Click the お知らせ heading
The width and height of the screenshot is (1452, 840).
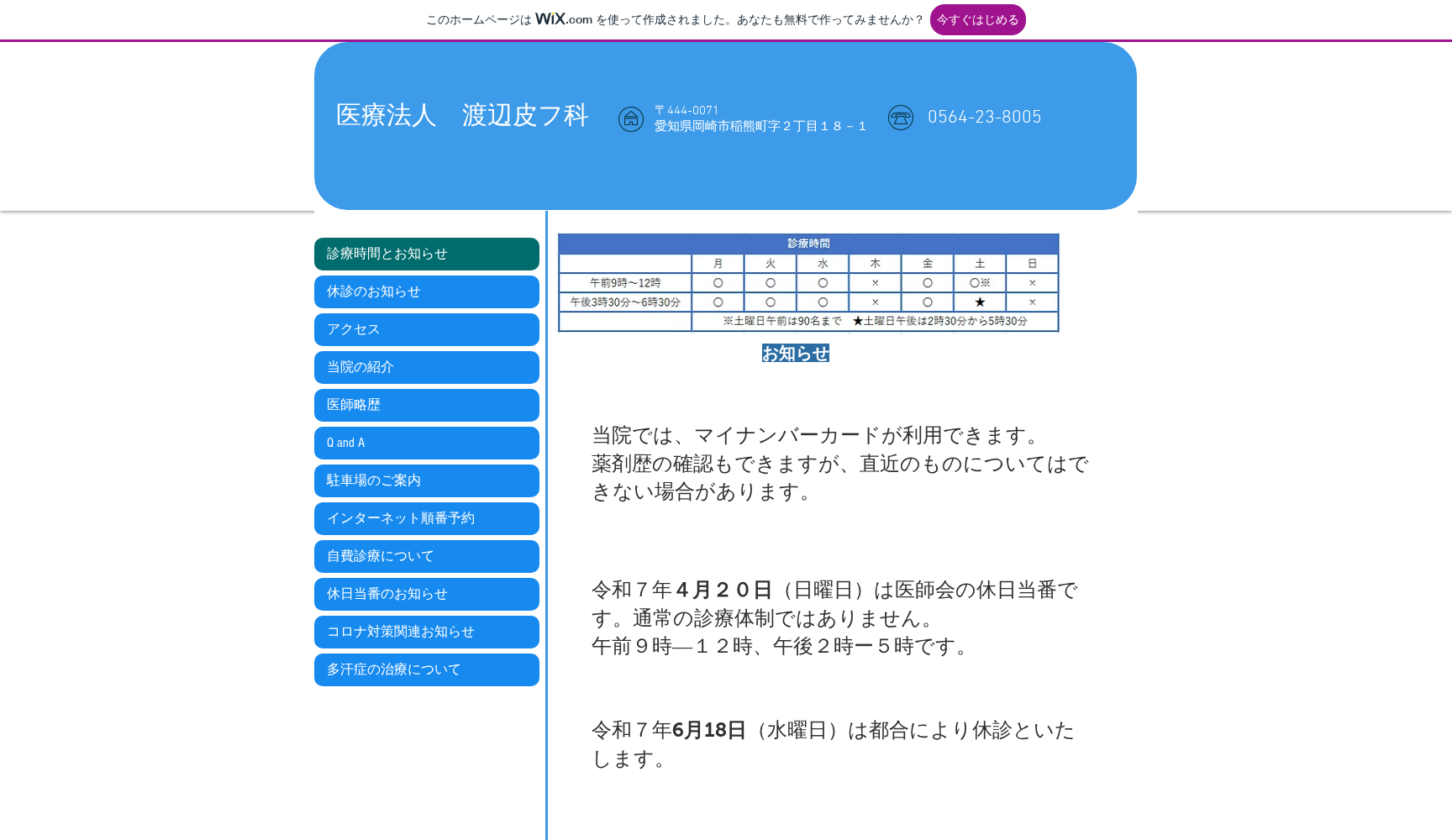click(795, 354)
